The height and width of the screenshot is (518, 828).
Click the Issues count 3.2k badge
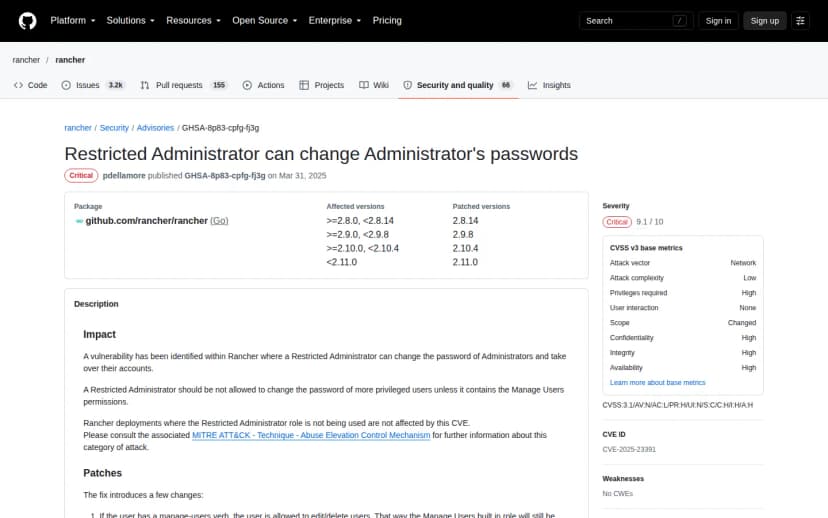116,85
